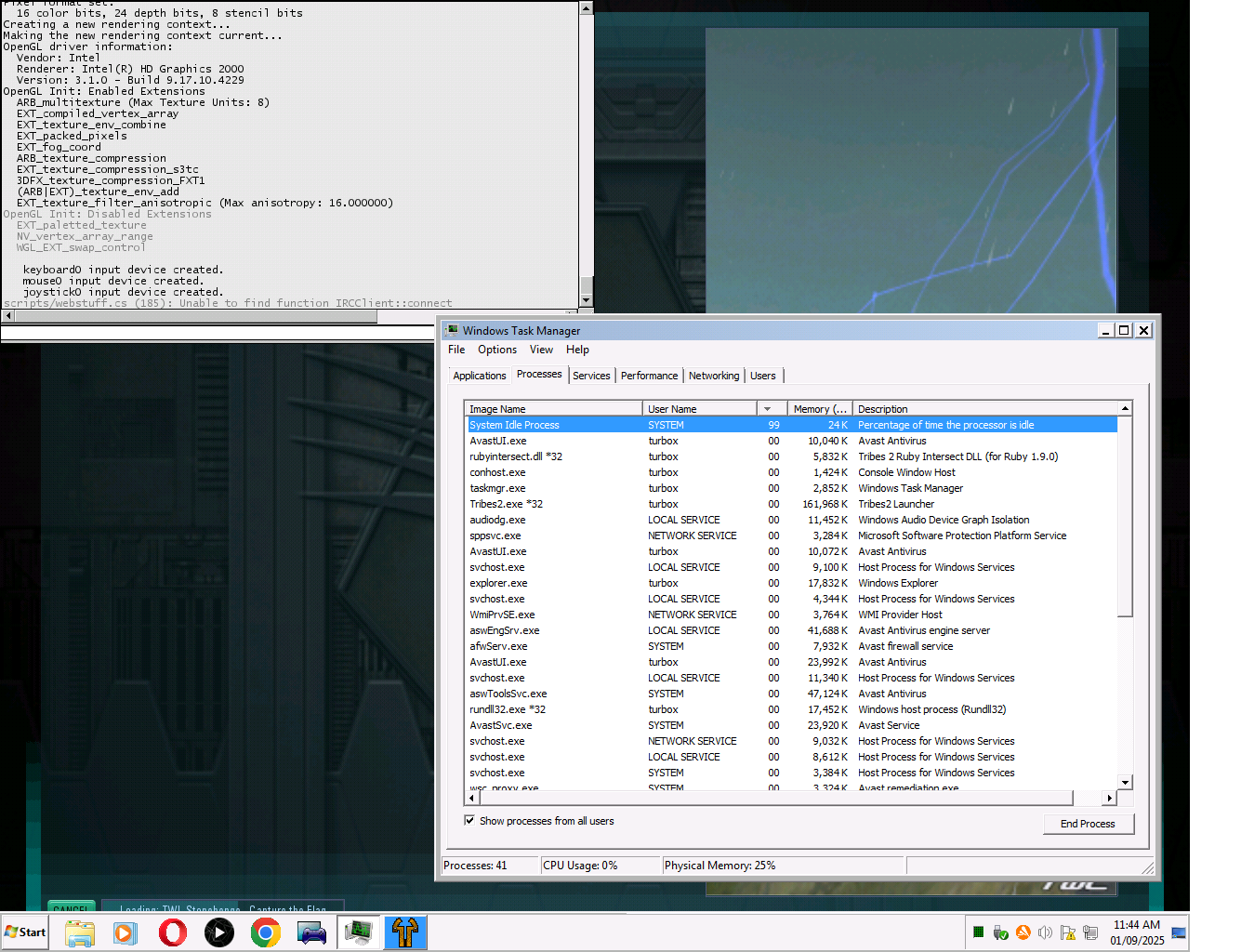Switch to the Users tab
The height and width of the screenshot is (952, 1241).
coord(763,376)
